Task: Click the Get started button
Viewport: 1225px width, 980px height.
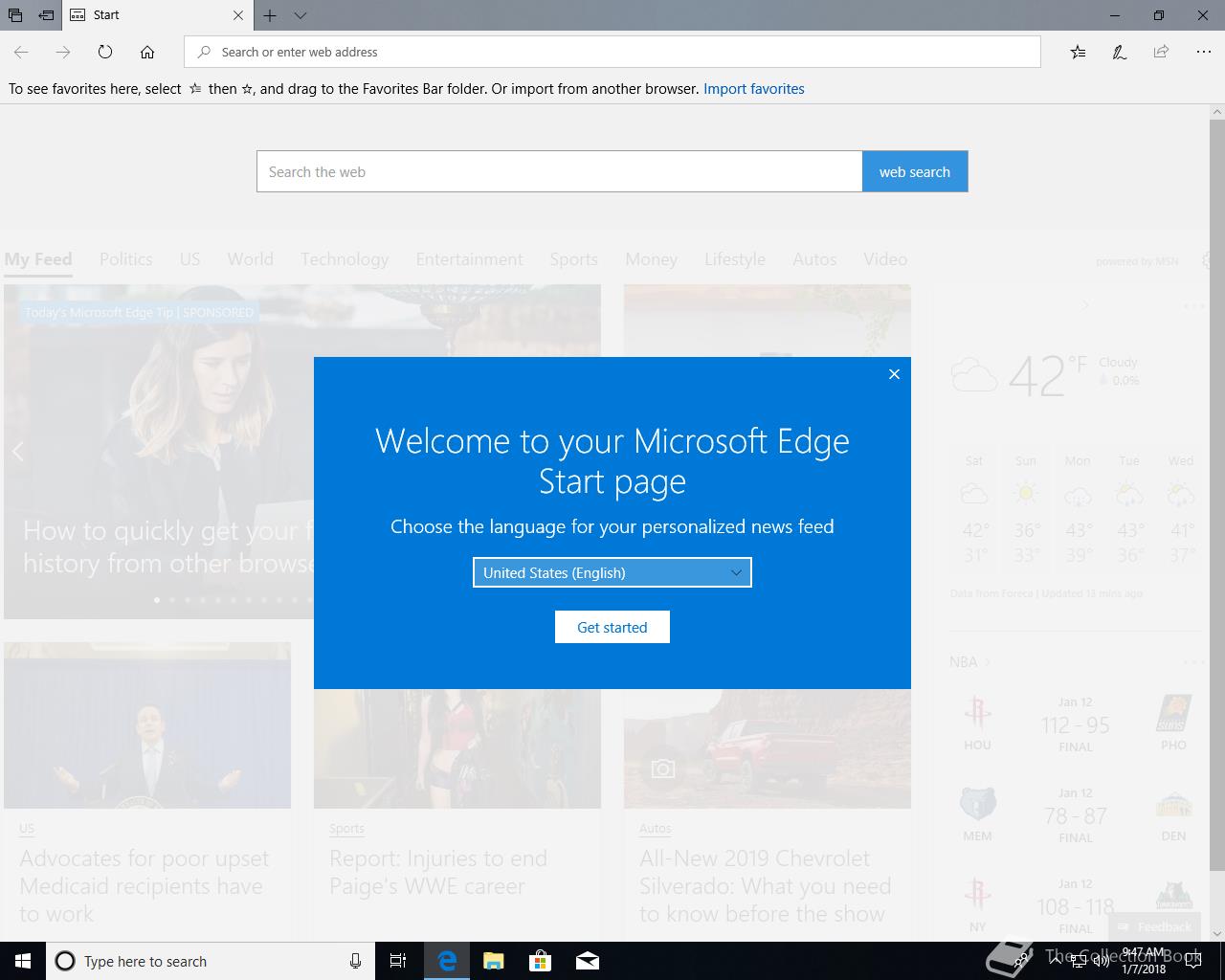Action: pos(612,627)
